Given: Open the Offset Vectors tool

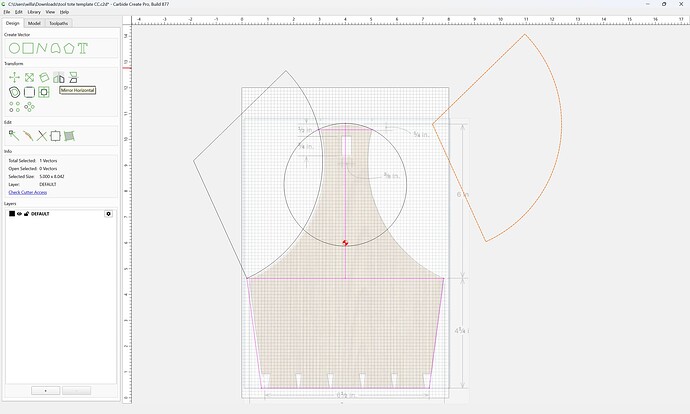Looking at the screenshot, I should click(x=15, y=92).
